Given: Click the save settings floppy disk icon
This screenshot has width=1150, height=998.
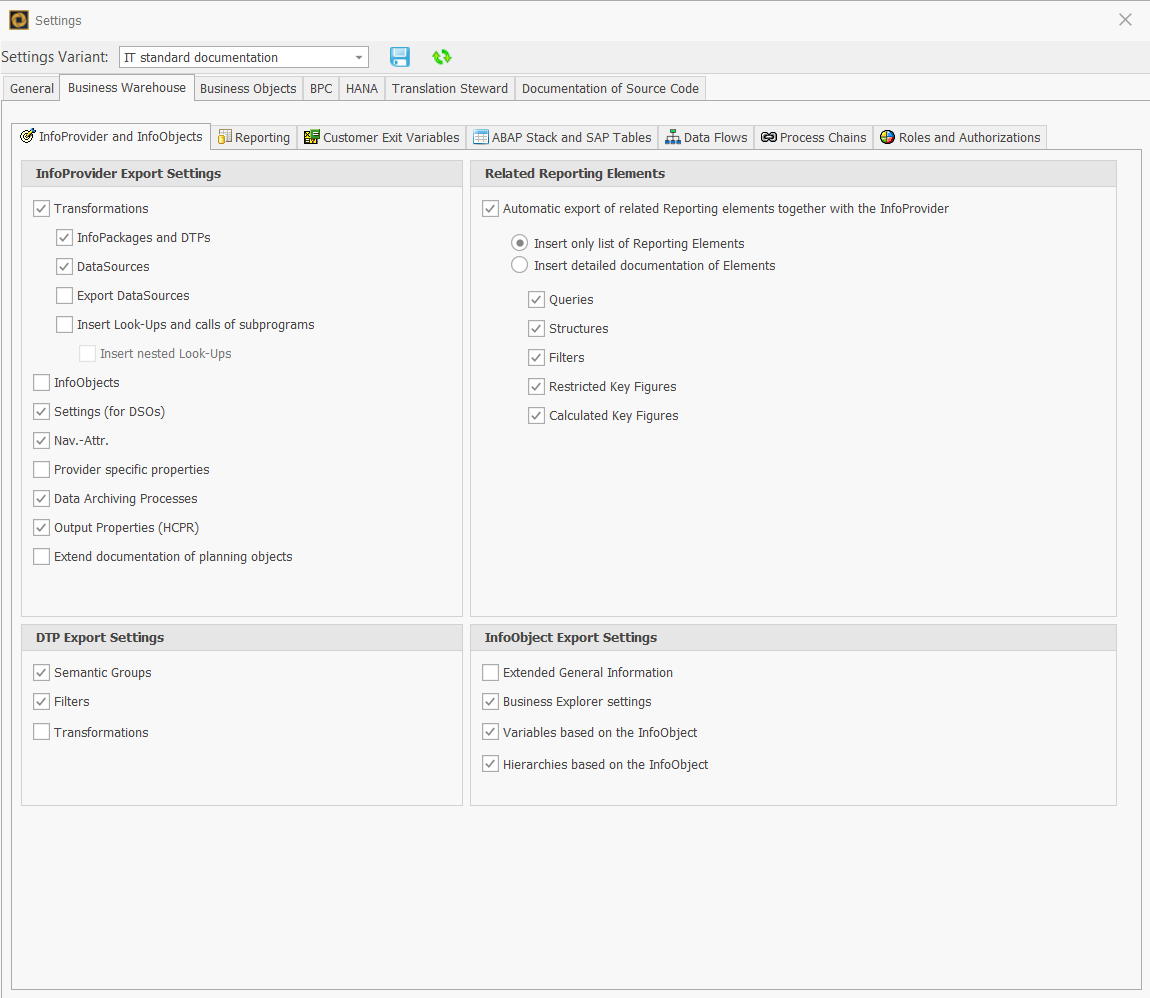Looking at the screenshot, I should (400, 57).
